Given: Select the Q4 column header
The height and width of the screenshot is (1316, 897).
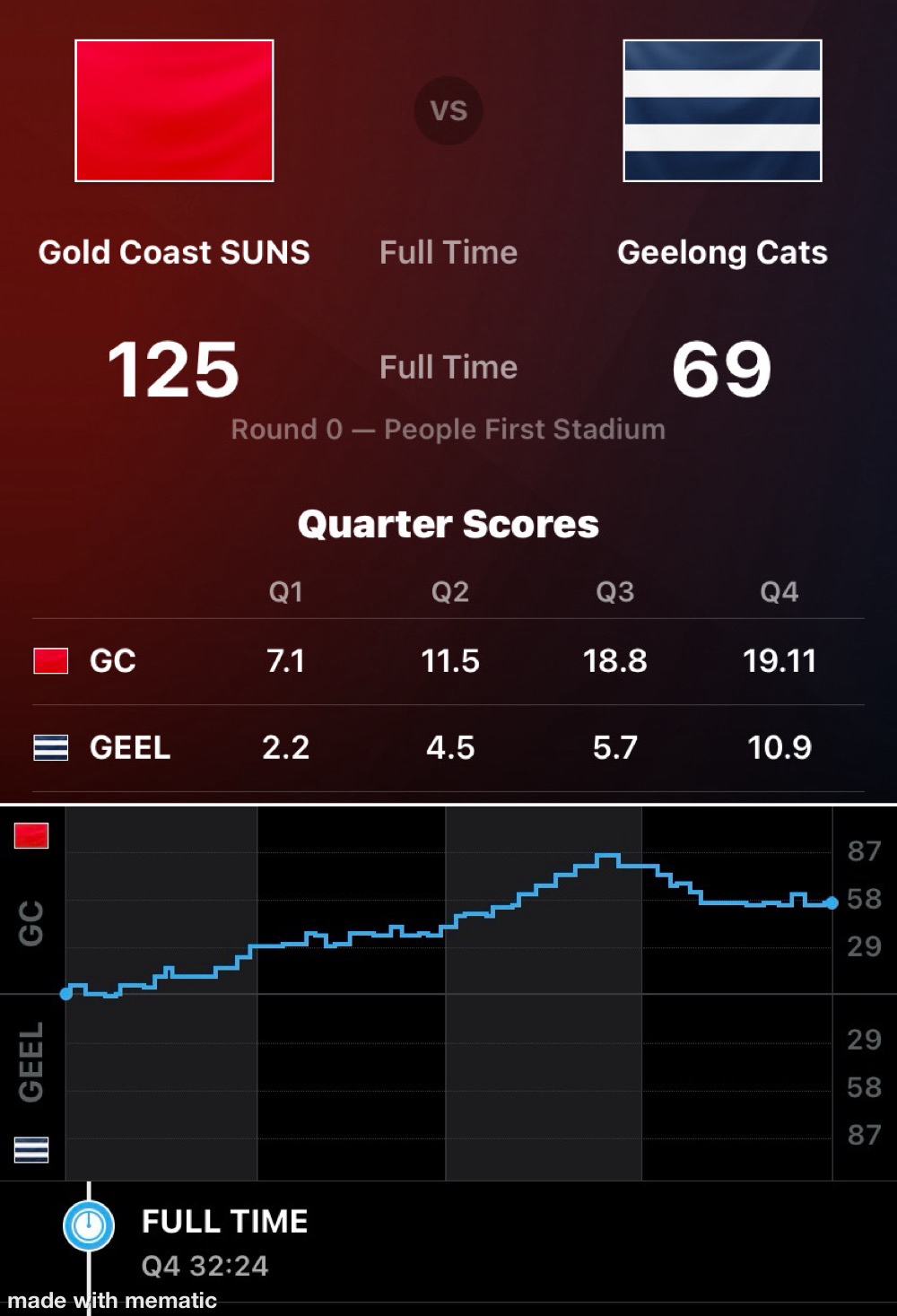Looking at the screenshot, I should tap(779, 592).
